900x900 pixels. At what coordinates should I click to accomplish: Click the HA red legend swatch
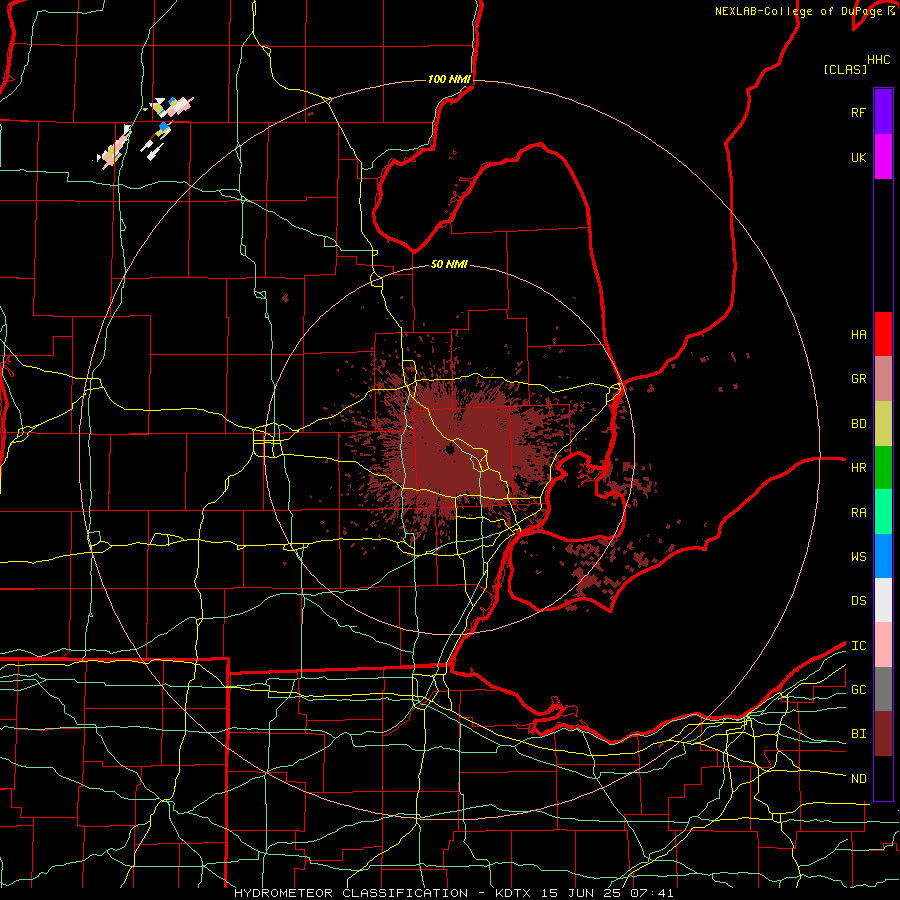pos(883,334)
